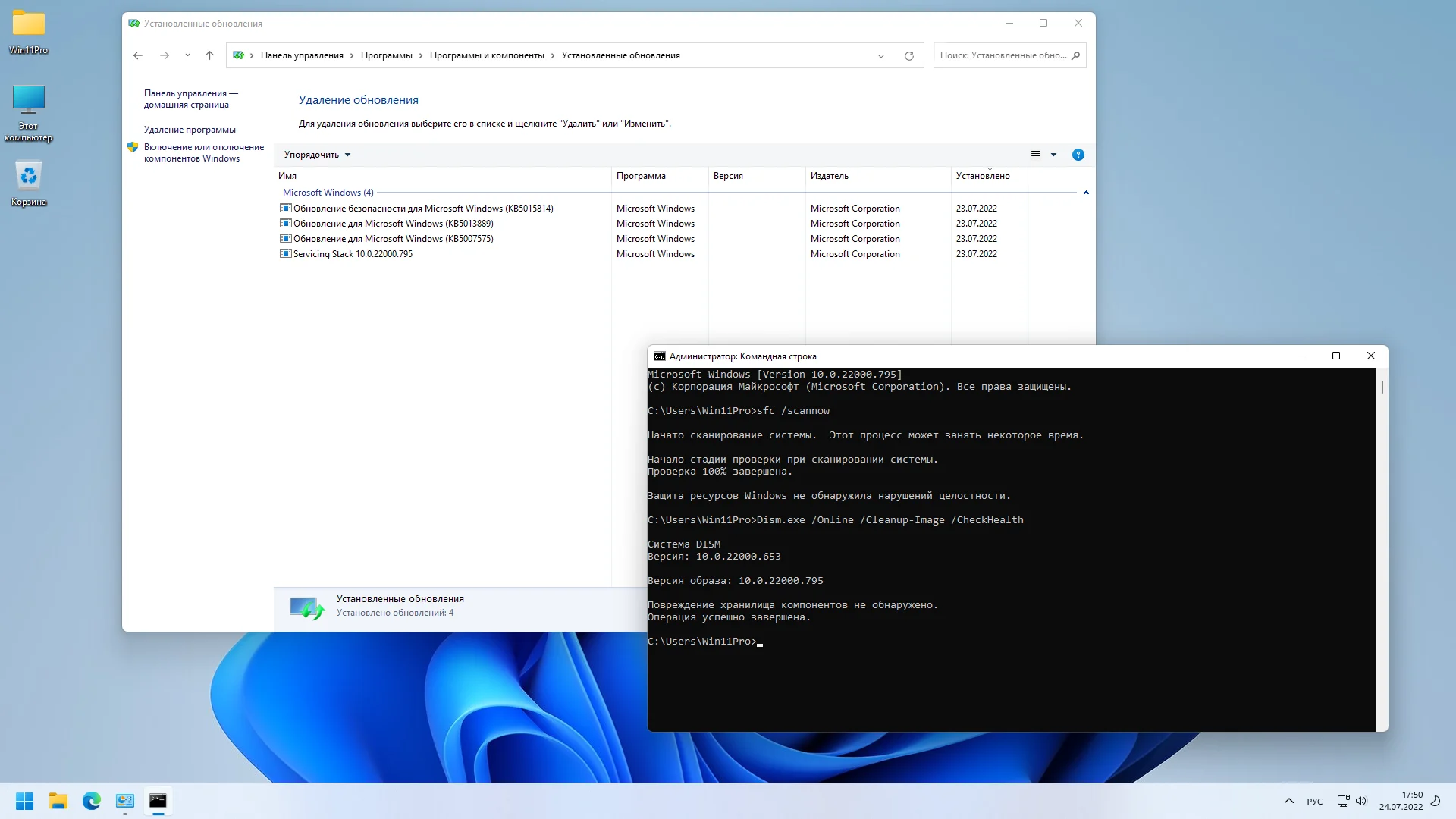
Task: Click the view layout icon
Action: pyautogui.click(x=1036, y=155)
